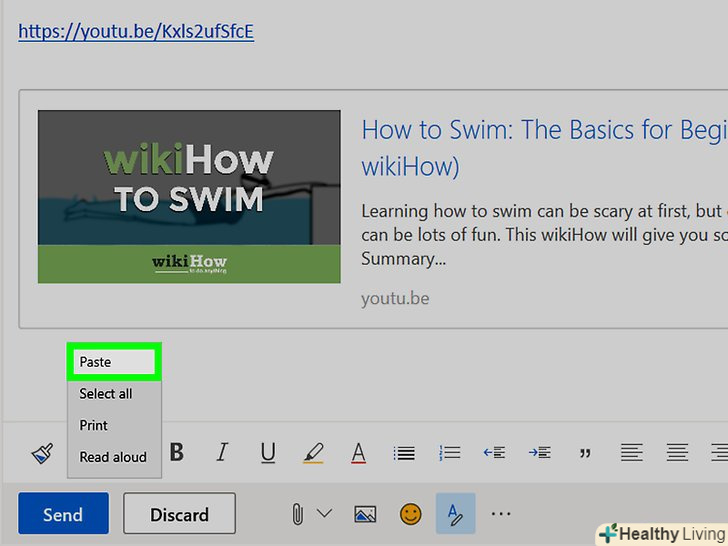The height and width of the screenshot is (546, 728).
Task: Open the How to Swim video title link
Action: [x=544, y=148]
